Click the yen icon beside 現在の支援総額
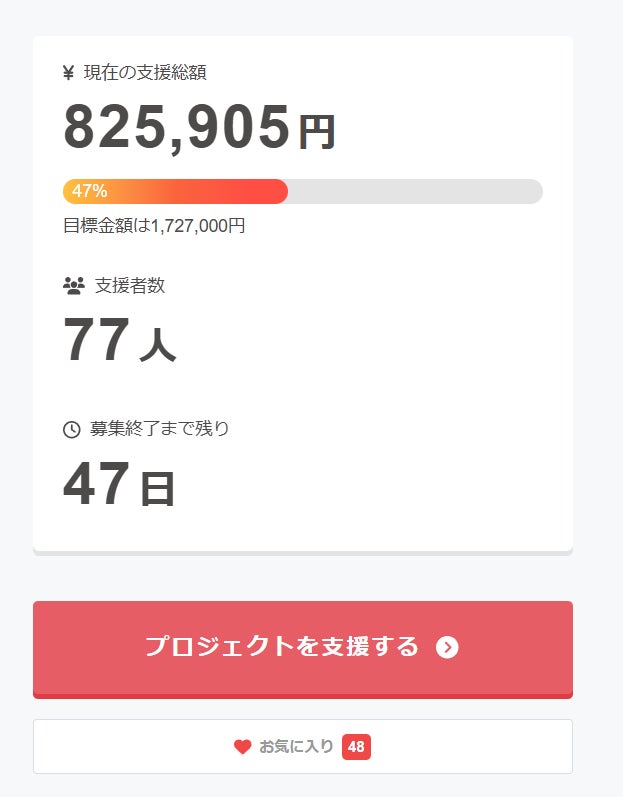This screenshot has width=623, height=797. [x=68, y=72]
